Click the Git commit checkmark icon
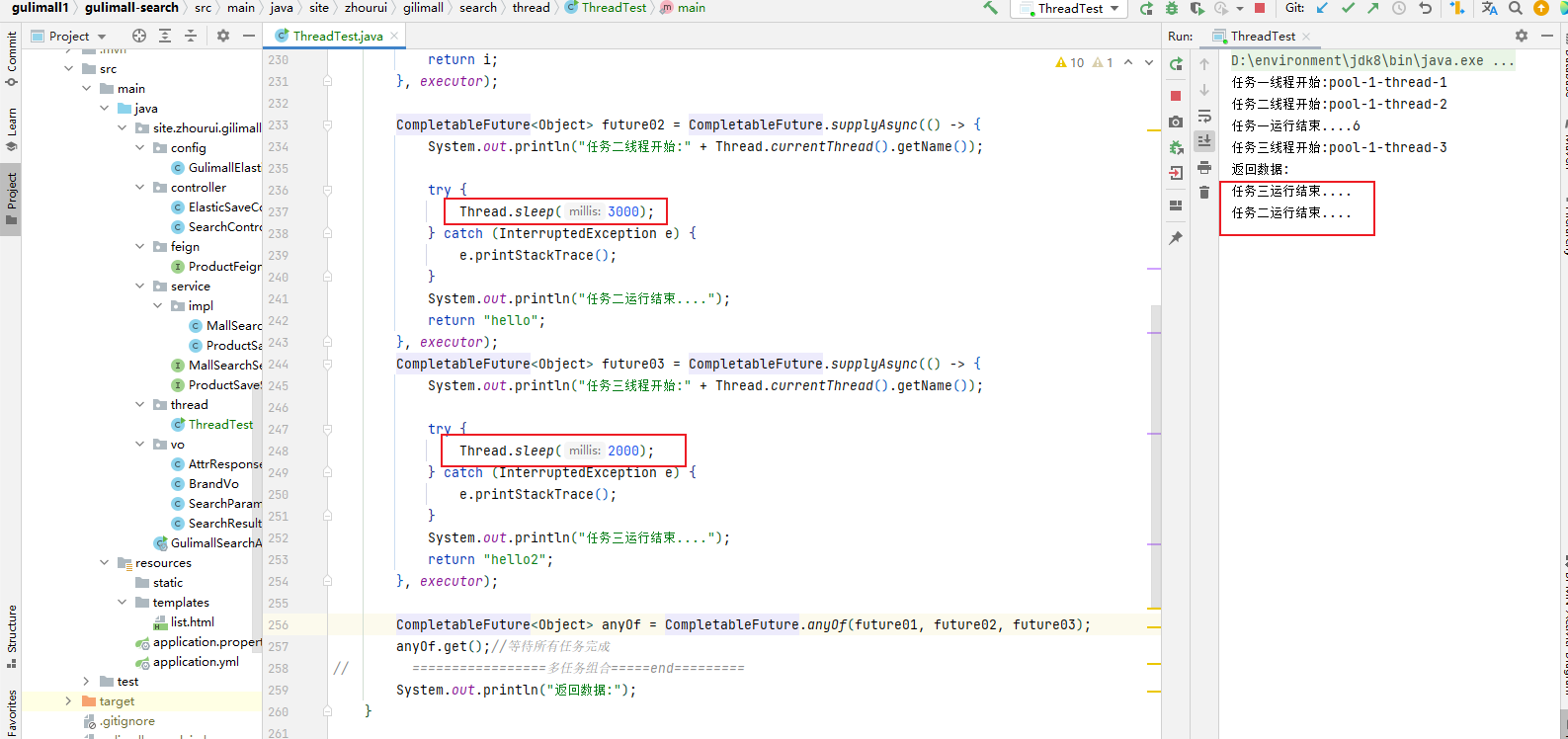Viewport: 1568px width, 739px height. (1348, 8)
